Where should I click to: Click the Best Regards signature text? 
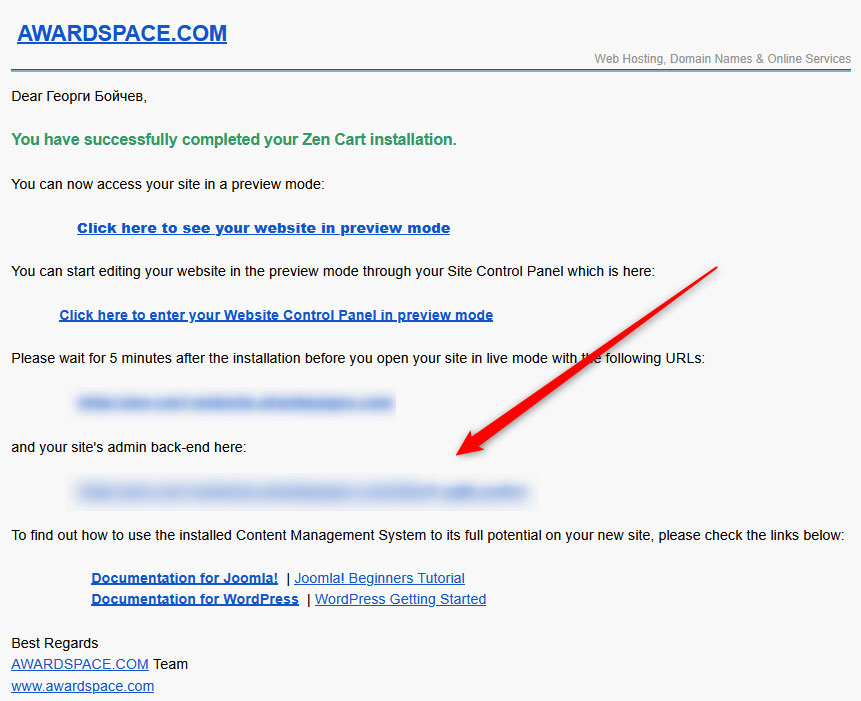coord(54,643)
